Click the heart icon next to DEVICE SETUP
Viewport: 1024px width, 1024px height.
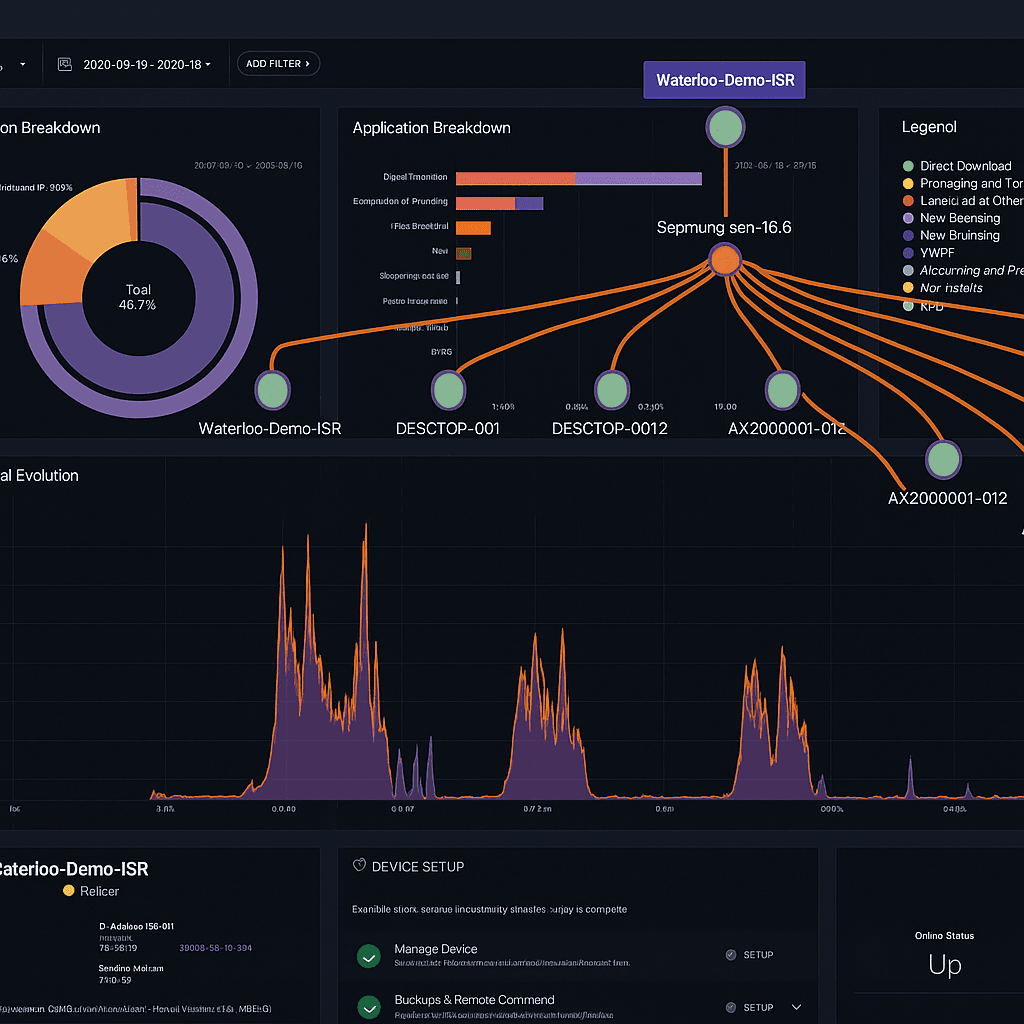tap(359, 865)
